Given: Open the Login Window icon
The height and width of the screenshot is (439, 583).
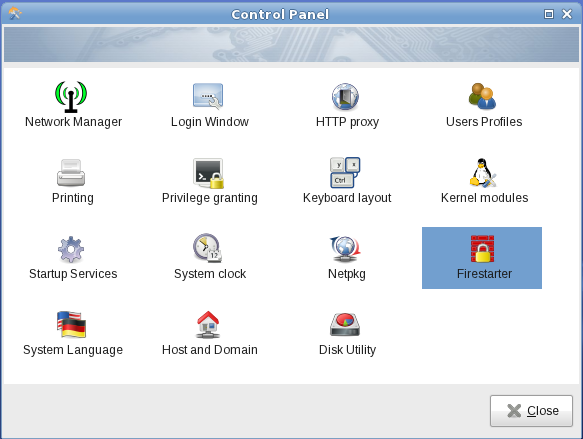Looking at the screenshot, I should 208,96.
